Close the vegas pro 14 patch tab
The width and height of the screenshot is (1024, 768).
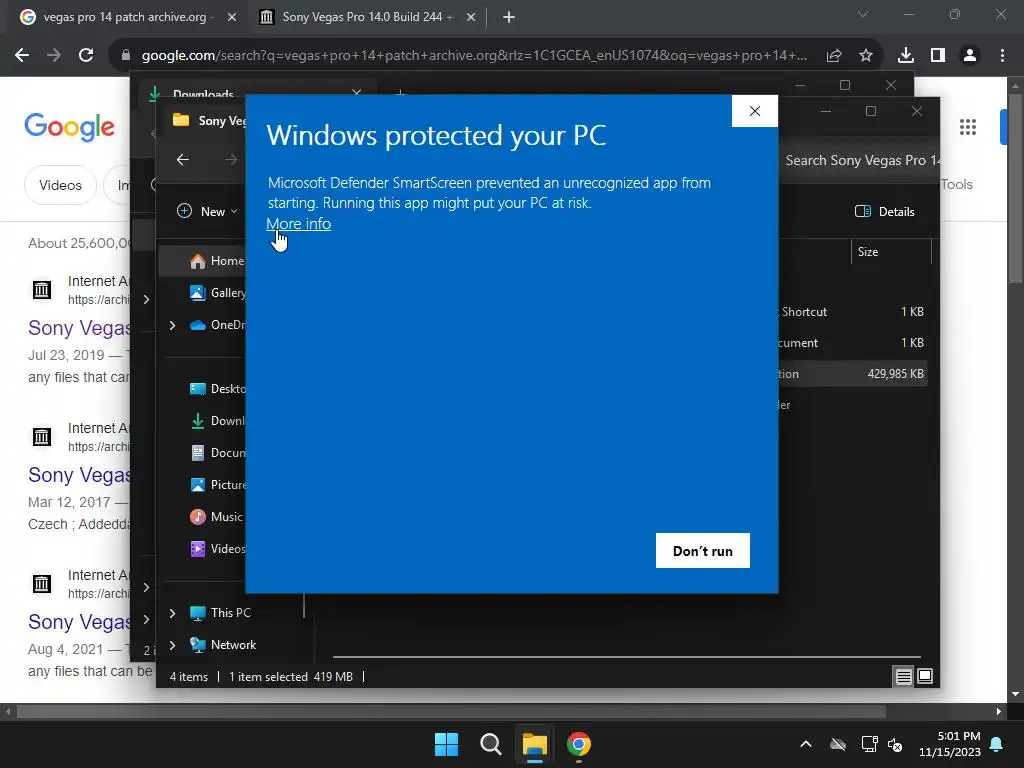click(232, 17)
